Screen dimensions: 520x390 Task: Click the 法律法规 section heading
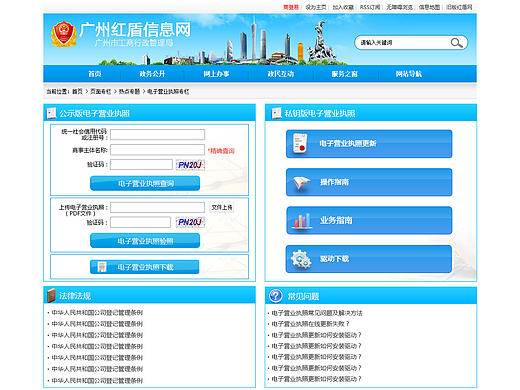tap(75, 296)
